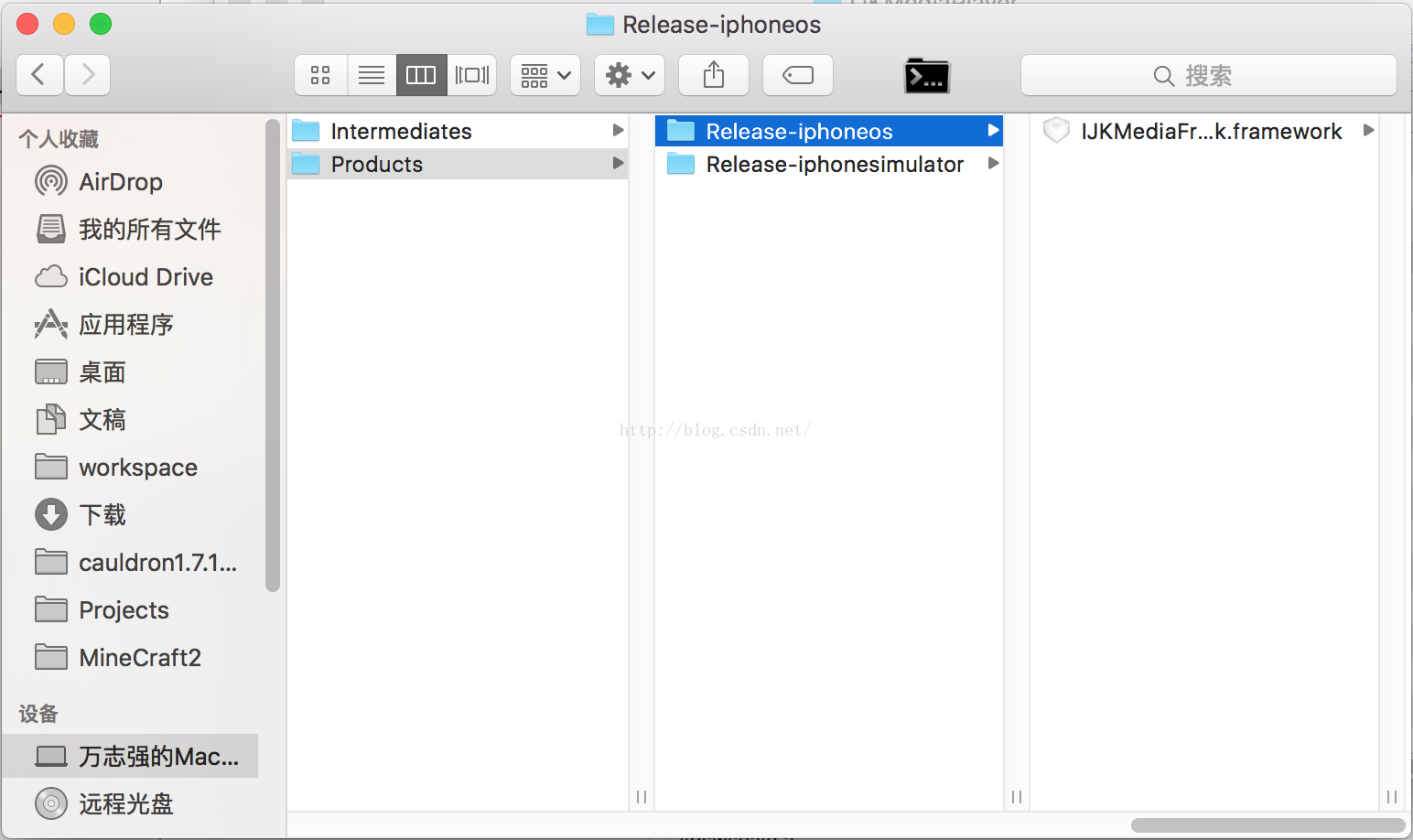Image resolution: width=1413 pixels, height=840 pixels.
Task: Open the gear action menu
Action: tap(630, 75)
